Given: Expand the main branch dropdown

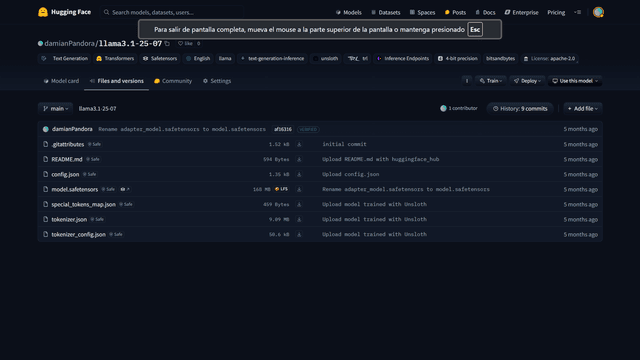Looking at the screenshot, I should click(x=56, y=109).
